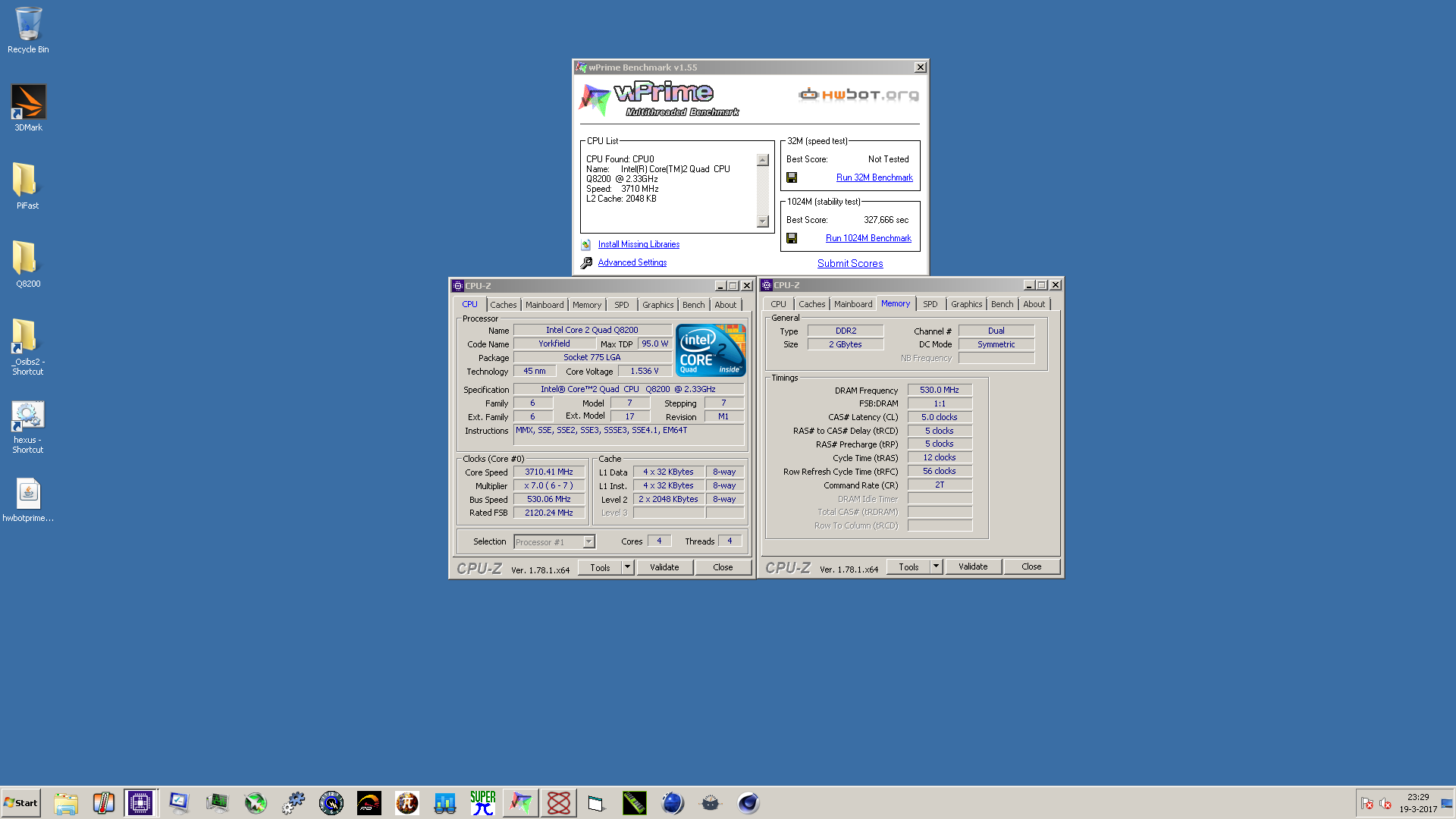Image resolution: width=1456 pixels, height=819 pixels.
Task: Click Tools button in Memory CPU-Z window
Action: [908, 566]
